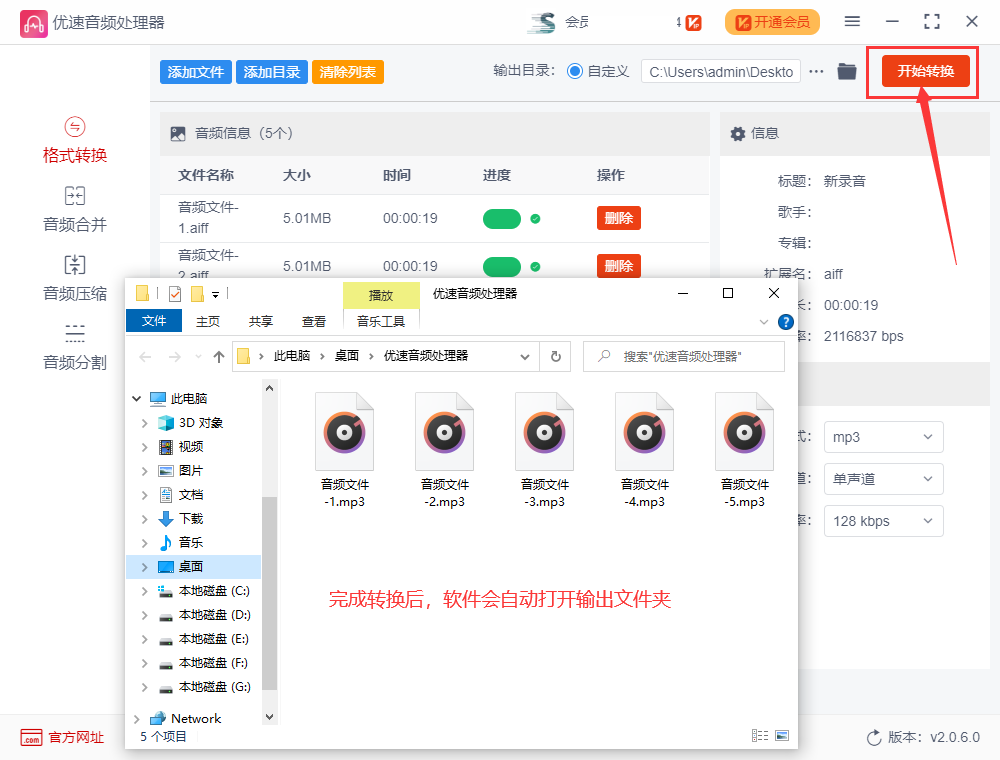Image resolution: width=1000 pixels, height=760 pixels.
Task: Click the progress bar of 音频文件-1.aiff
Action: click(x=502, y=217)
